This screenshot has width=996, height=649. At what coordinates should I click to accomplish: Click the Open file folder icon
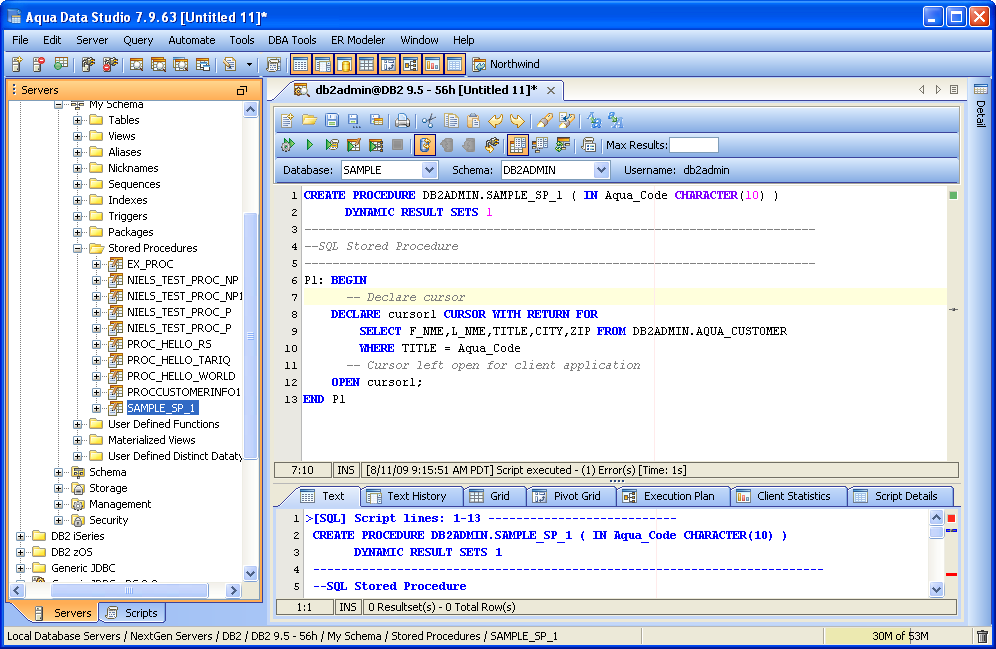[x=309, y=120]
